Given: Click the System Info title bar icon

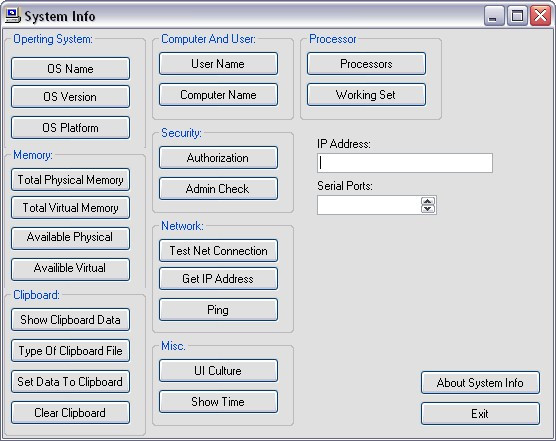Looking at the screenshot, I should 13,16.
